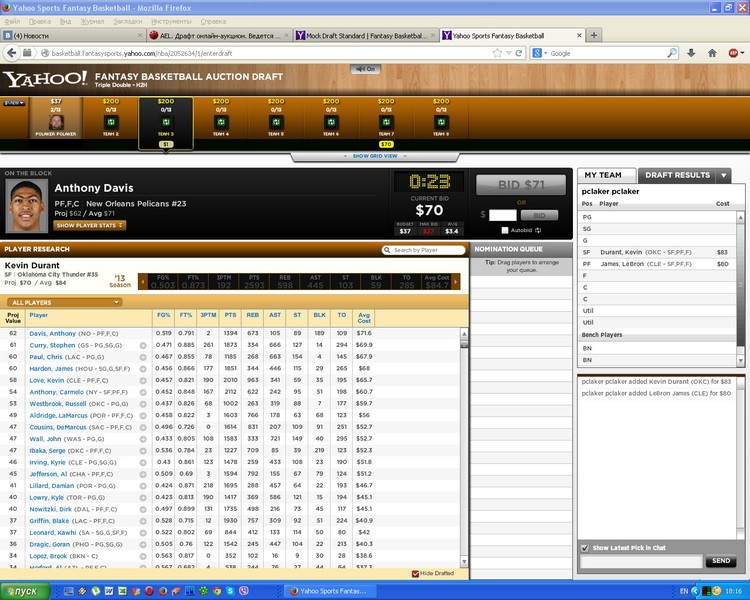Click Search by Player field
Image resolution: width=750 pixels, height=600 pixels.
point(423,250)
